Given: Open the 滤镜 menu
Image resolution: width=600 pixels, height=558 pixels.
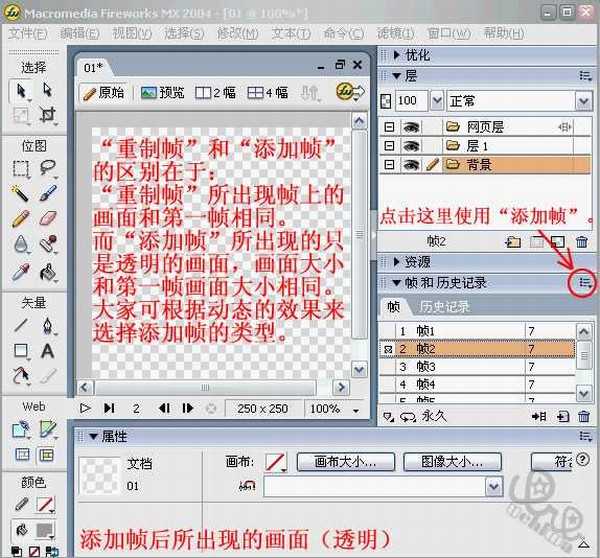Looking at the screenshot, I should tap(395, 34).
